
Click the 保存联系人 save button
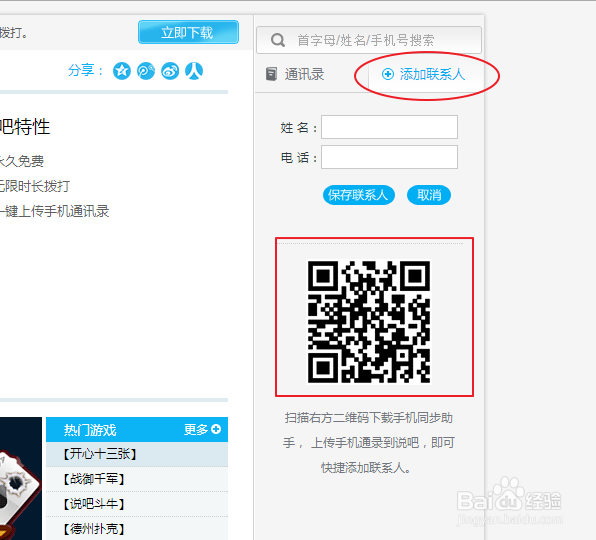click(359, 195)
